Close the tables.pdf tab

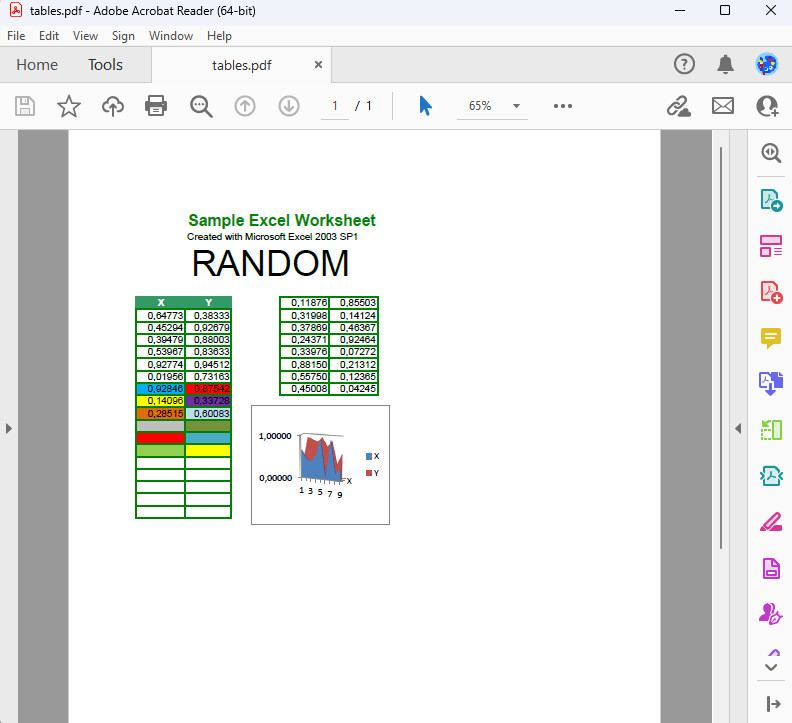(x=318, y=65)
